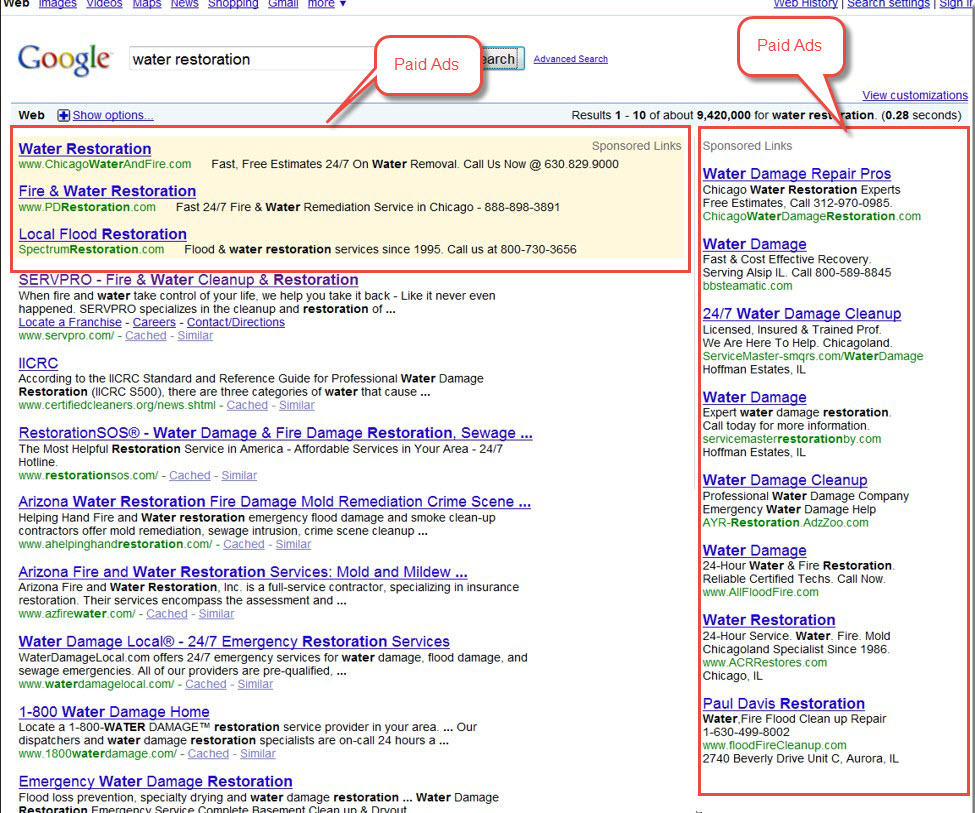Open 'Paul Davis Restoration' sidebar ad
This screenshot has width=975, height=813.
click(x=783, y=704)
